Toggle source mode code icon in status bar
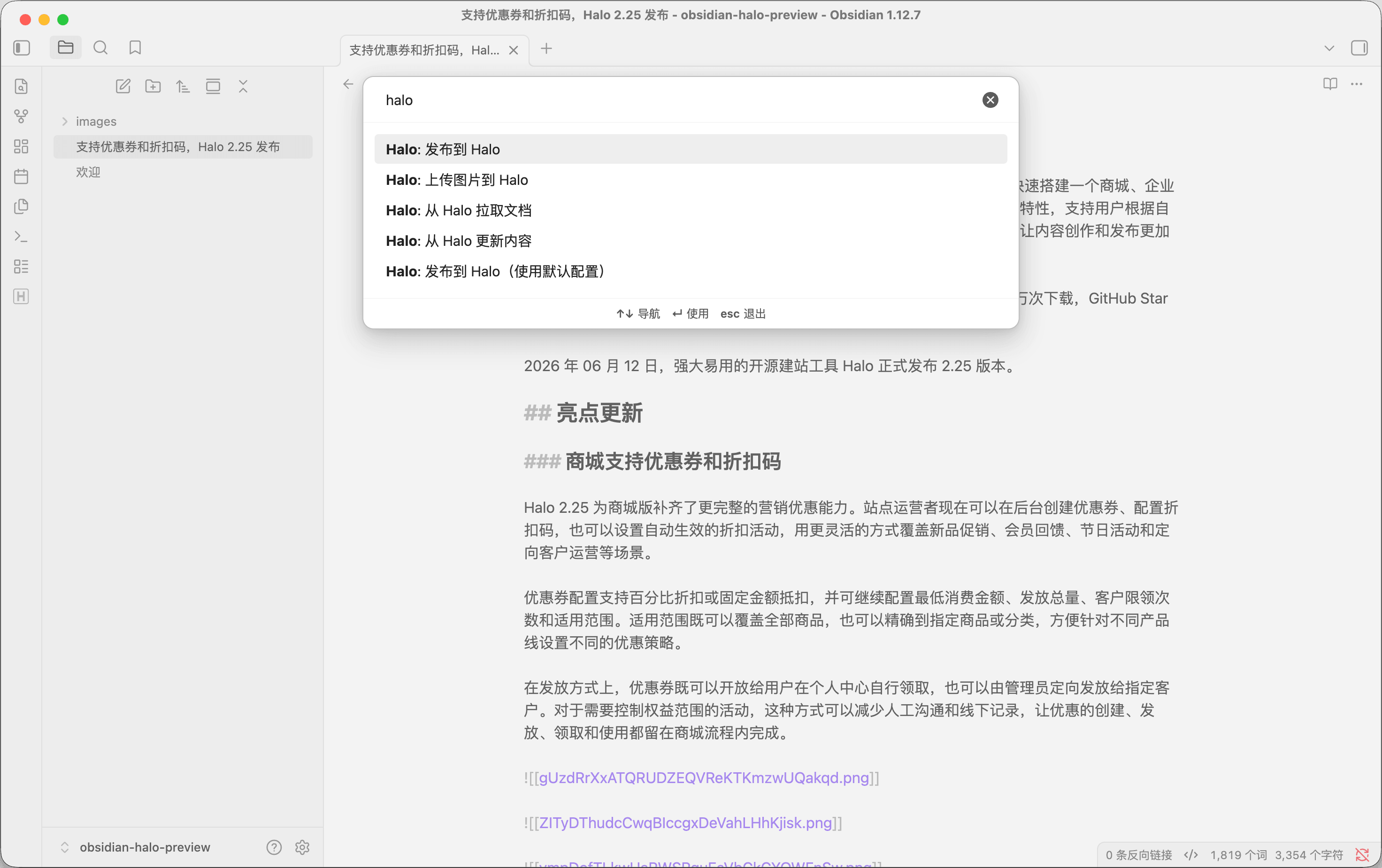 (1191, 855)
